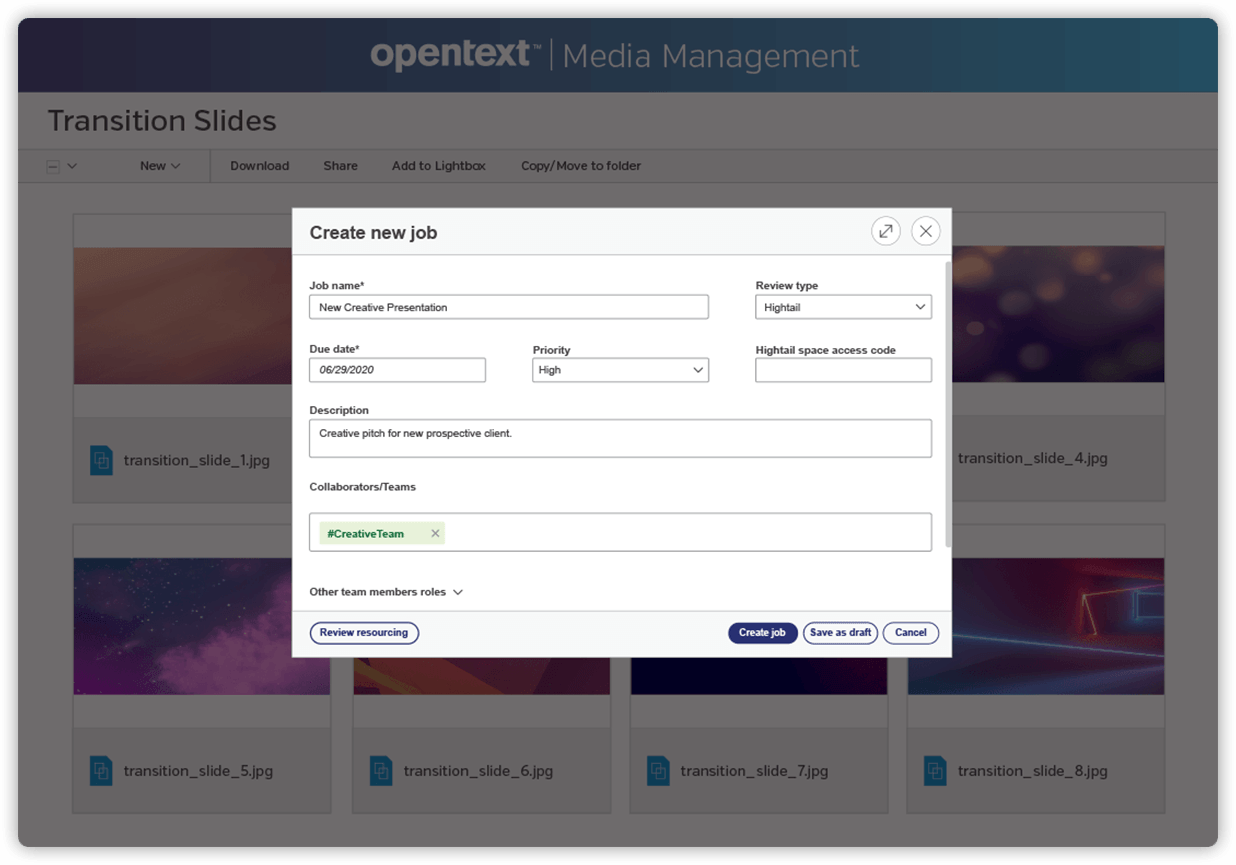Select Add to Lightbox in the toolbar
This screenshot has width=1236, height=865.
pos(438,166)
